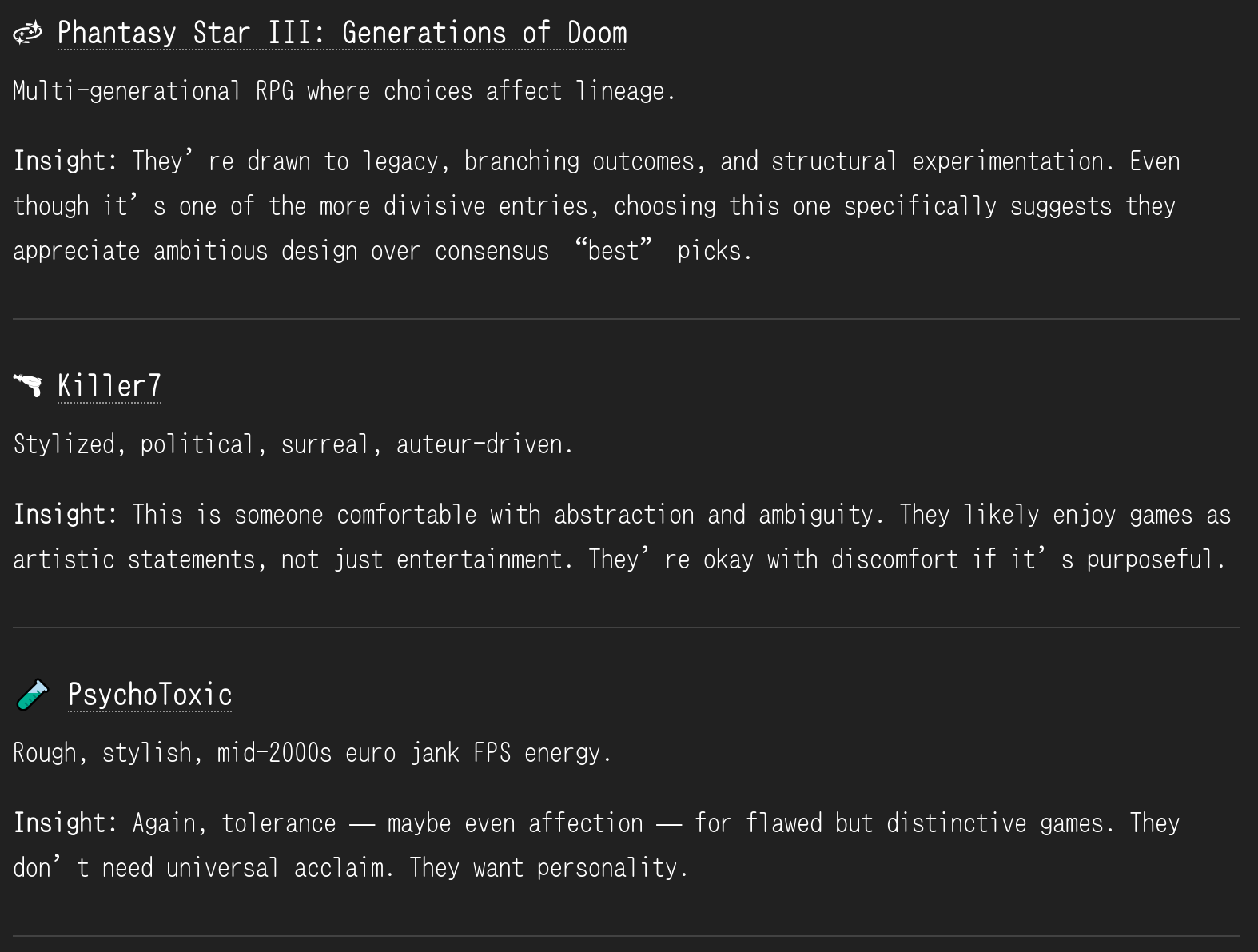This screenshot has height=952, width=1258.
Task: Open the Phantasy Star III: Generations of Doom link
Action: coord(342,34)
